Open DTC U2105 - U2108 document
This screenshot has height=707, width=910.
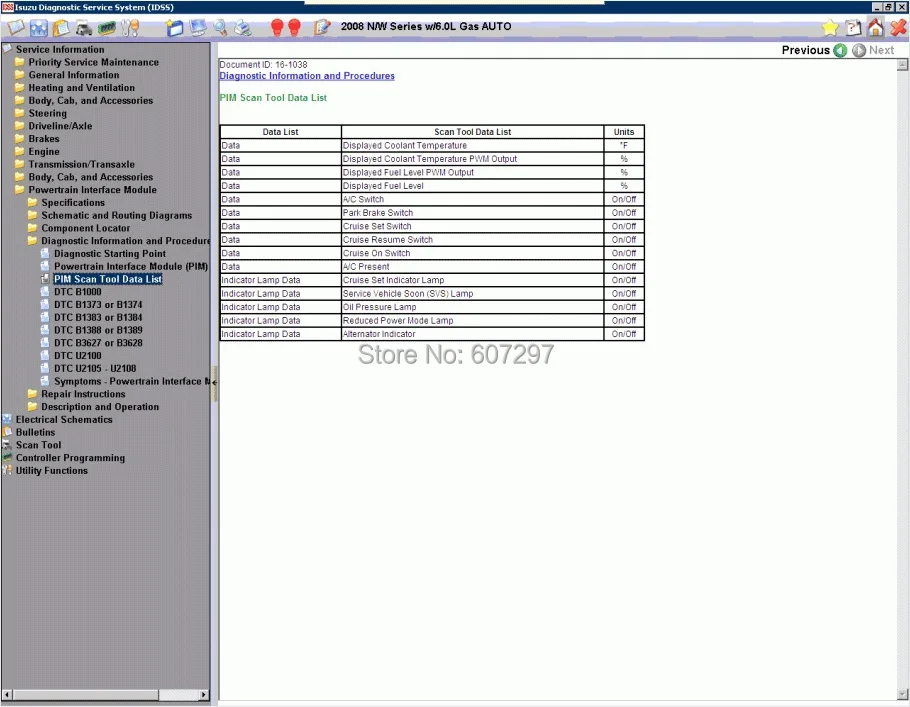(x=95, y=369)
